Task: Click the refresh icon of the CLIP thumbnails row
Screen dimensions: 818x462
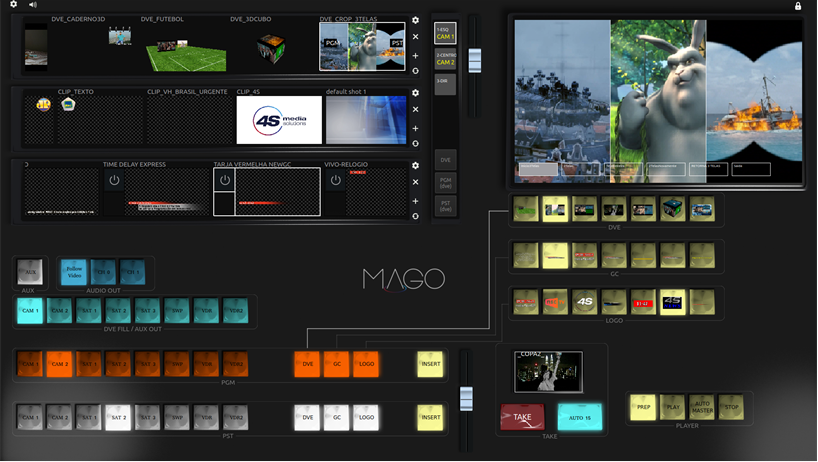Action: (415, 143)
